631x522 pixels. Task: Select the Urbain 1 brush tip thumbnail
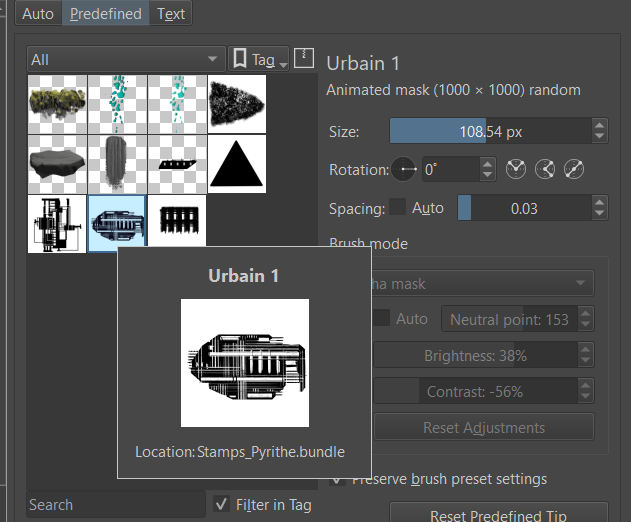pyautogui.click(x=117, y=225)
